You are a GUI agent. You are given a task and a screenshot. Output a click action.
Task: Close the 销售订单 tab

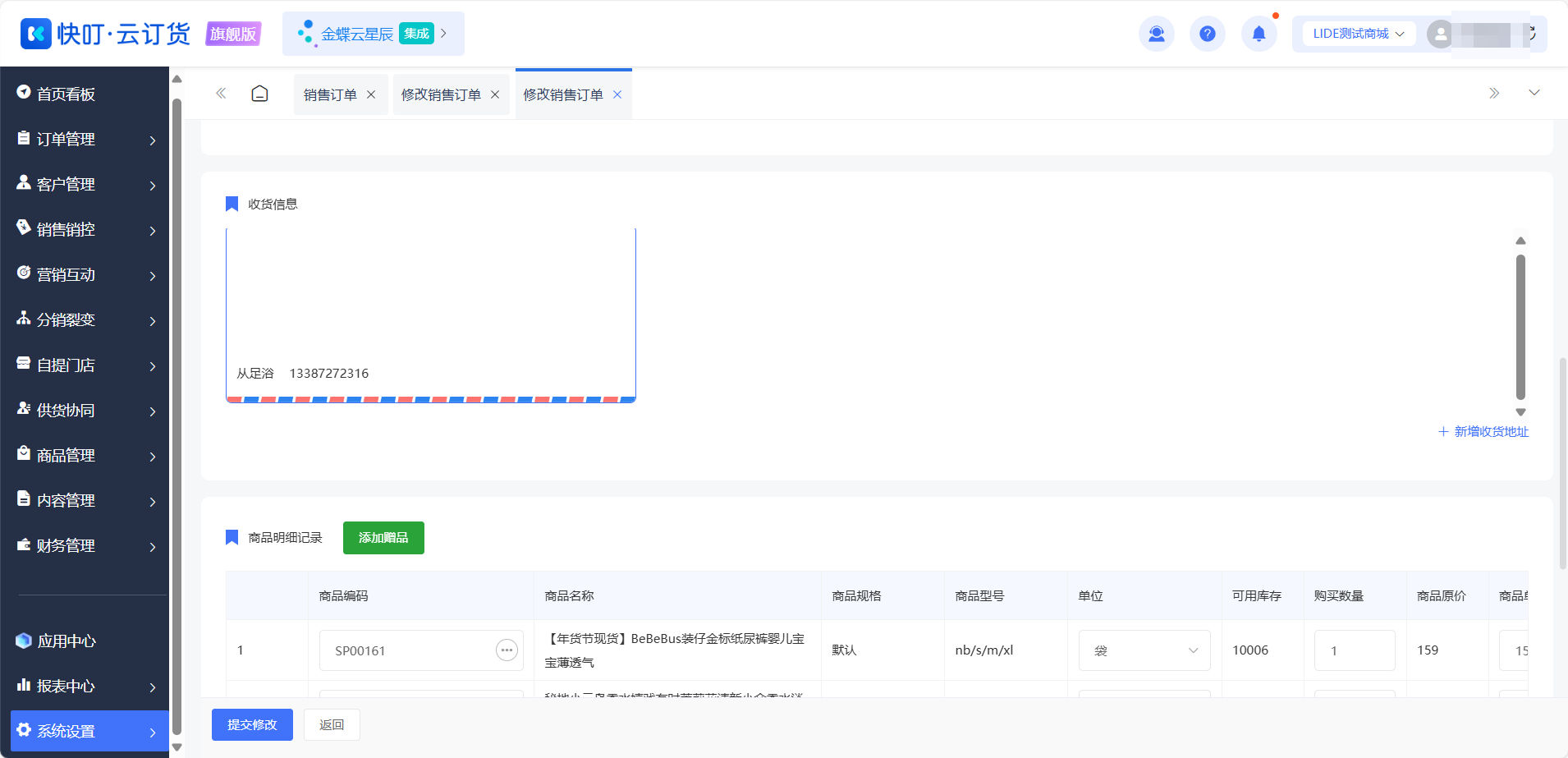point(371,94)
